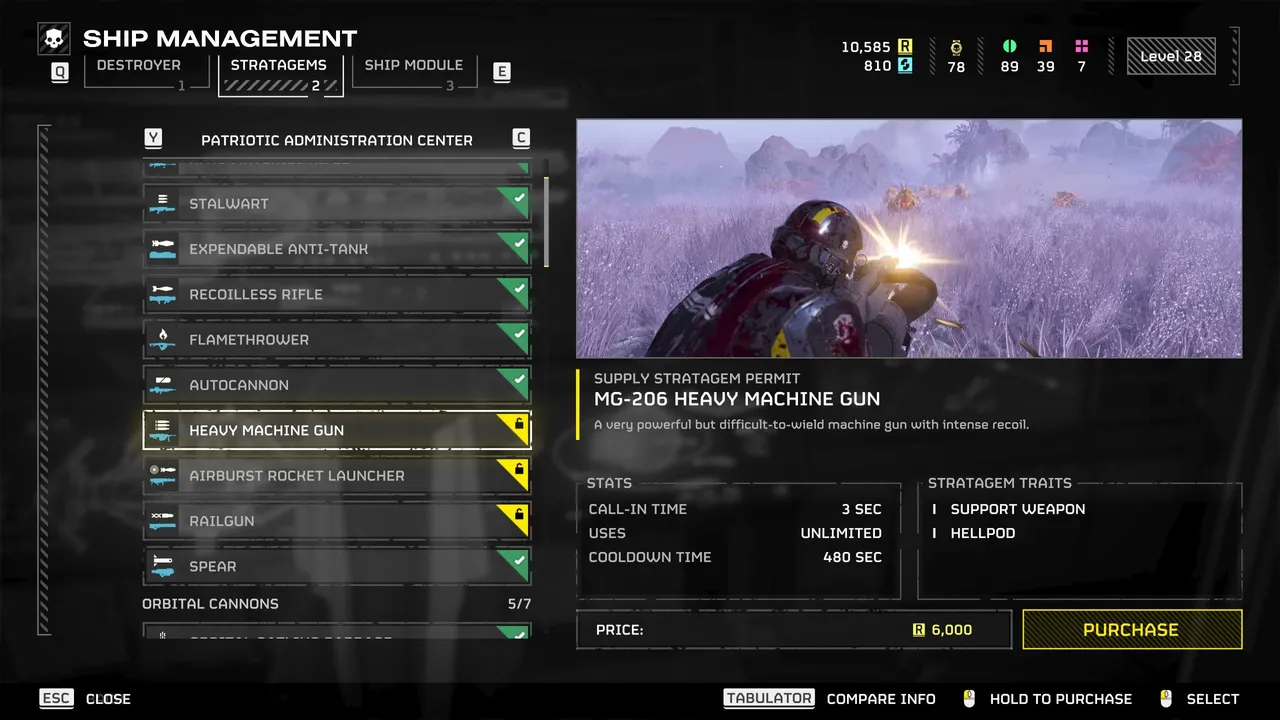Select the Spear launcher icon
1280x720 pixels.
pos(162,566)
